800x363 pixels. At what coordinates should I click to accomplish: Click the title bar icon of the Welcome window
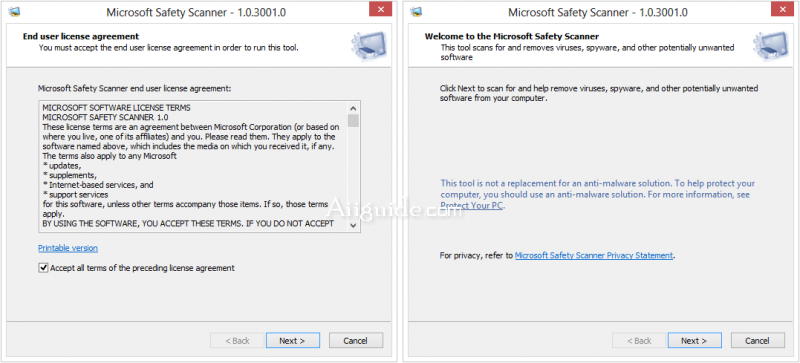[x=417, y=12]
